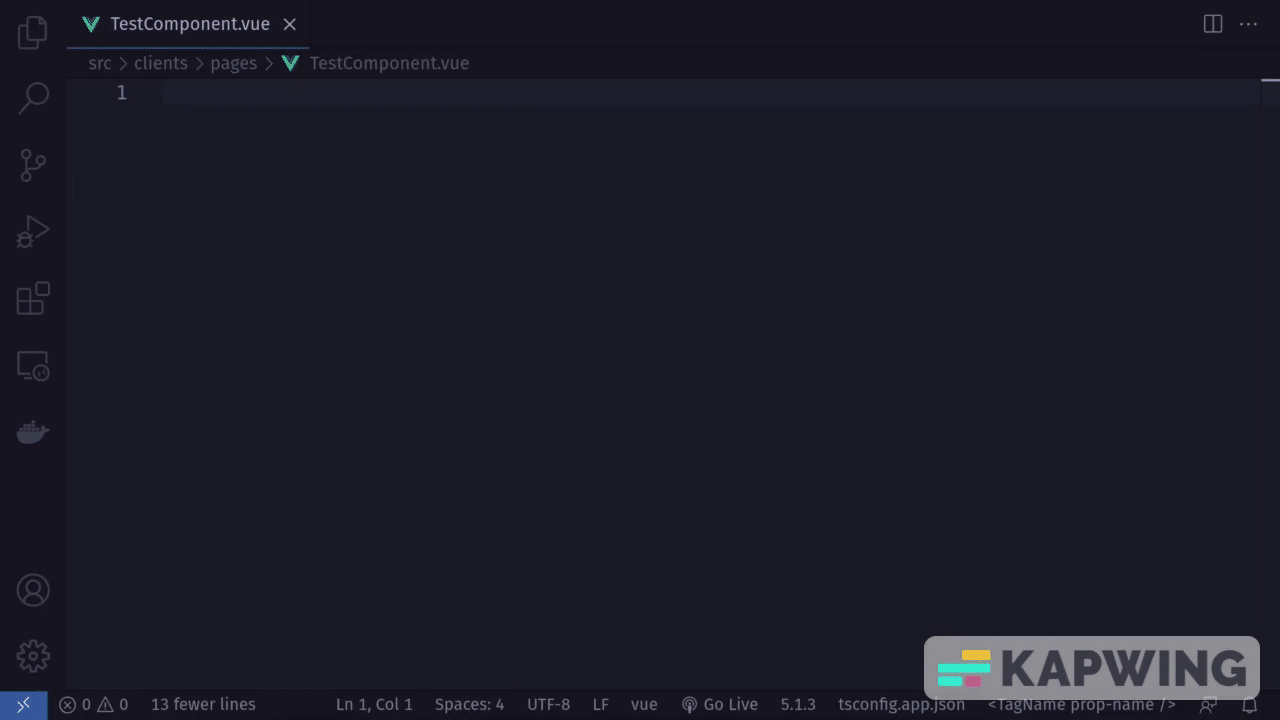Close the TestComponent.vue tab
This screenshot has height=720, width=1280.
(290, 24)
